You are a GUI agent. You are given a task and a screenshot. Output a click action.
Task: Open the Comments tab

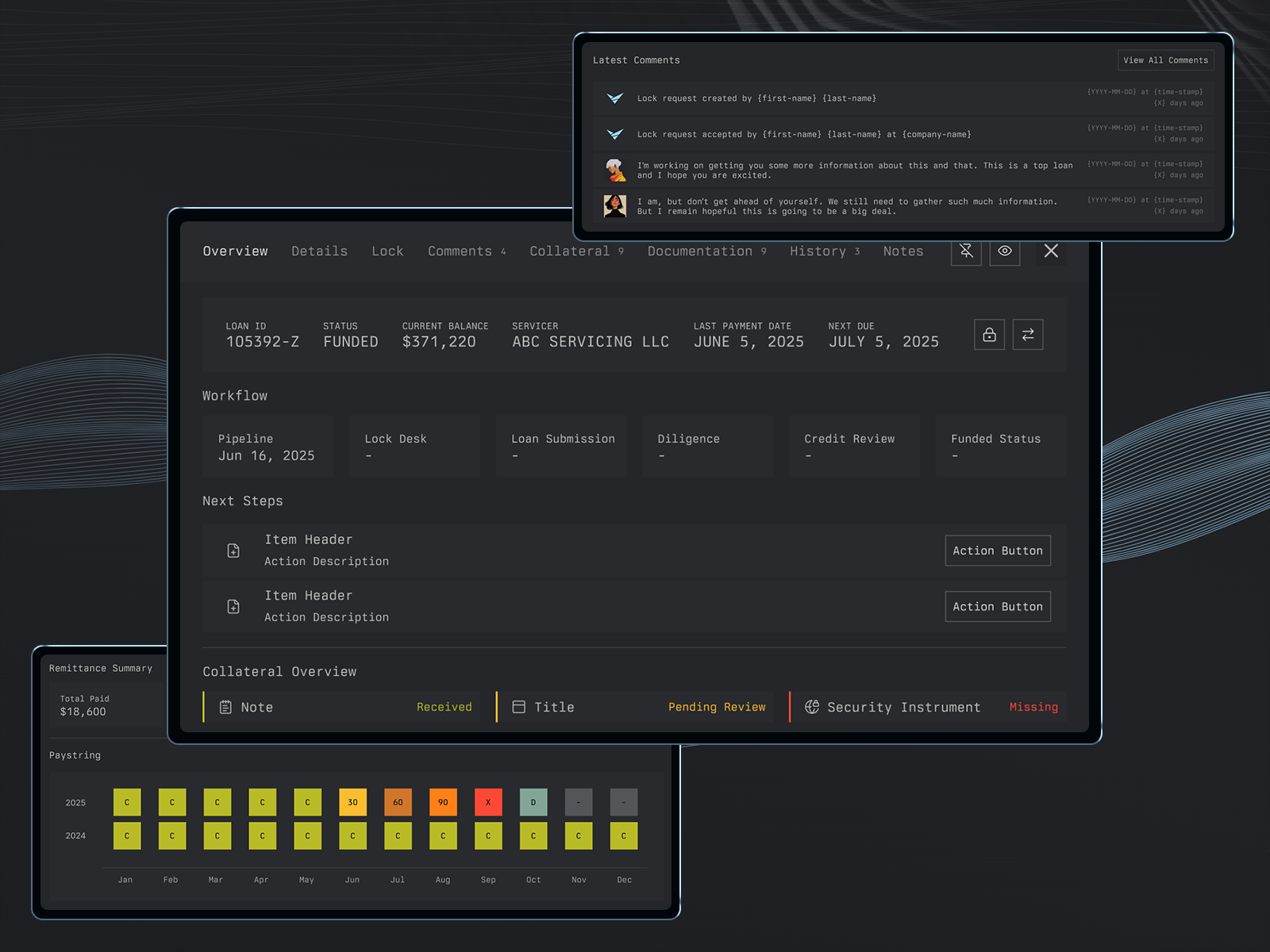(467, 251)
